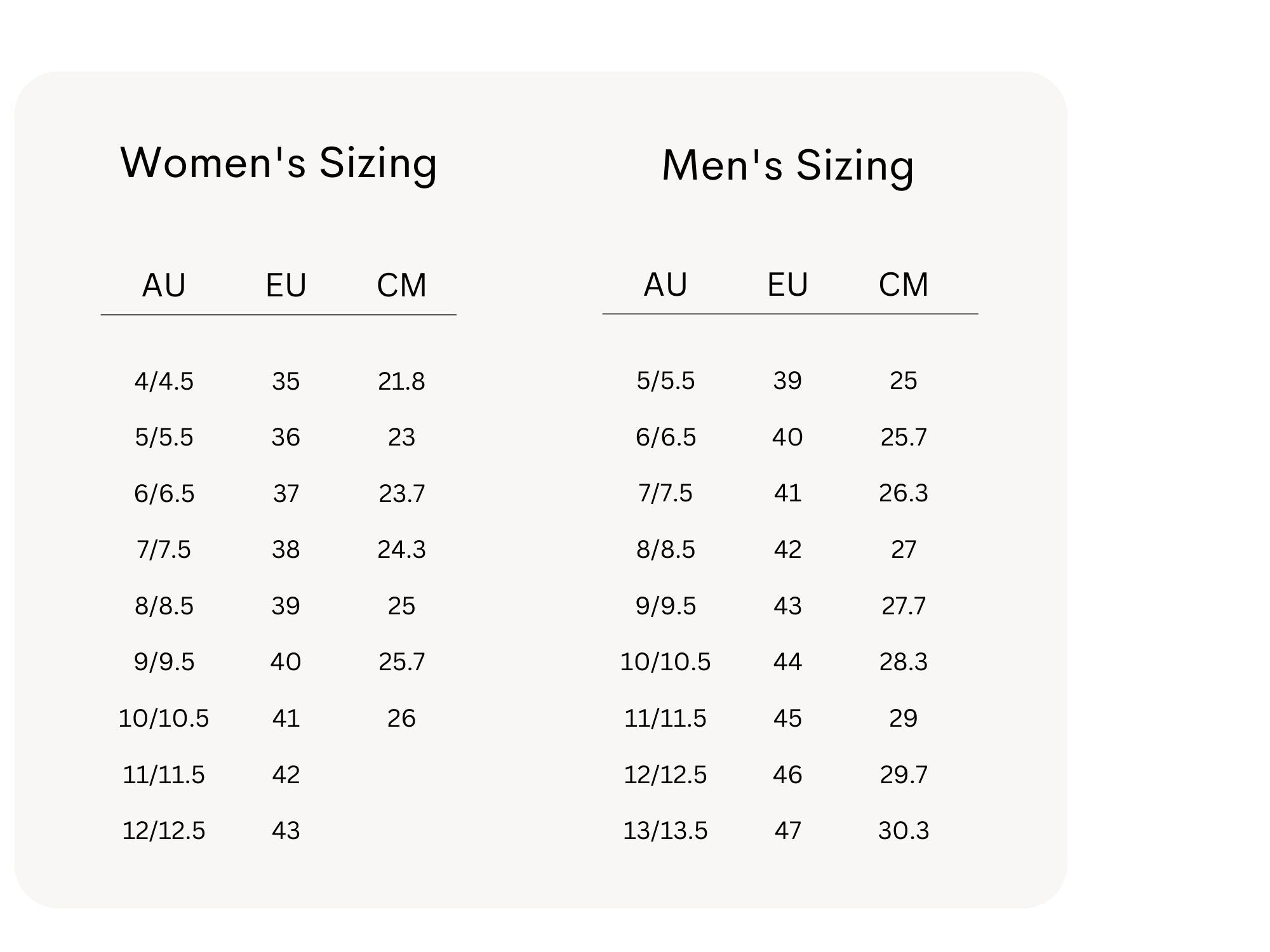Image resolution: width=1270 pixels, height=952 pixels.
Task: Select the men's CM column header
Action: point(903,284)
